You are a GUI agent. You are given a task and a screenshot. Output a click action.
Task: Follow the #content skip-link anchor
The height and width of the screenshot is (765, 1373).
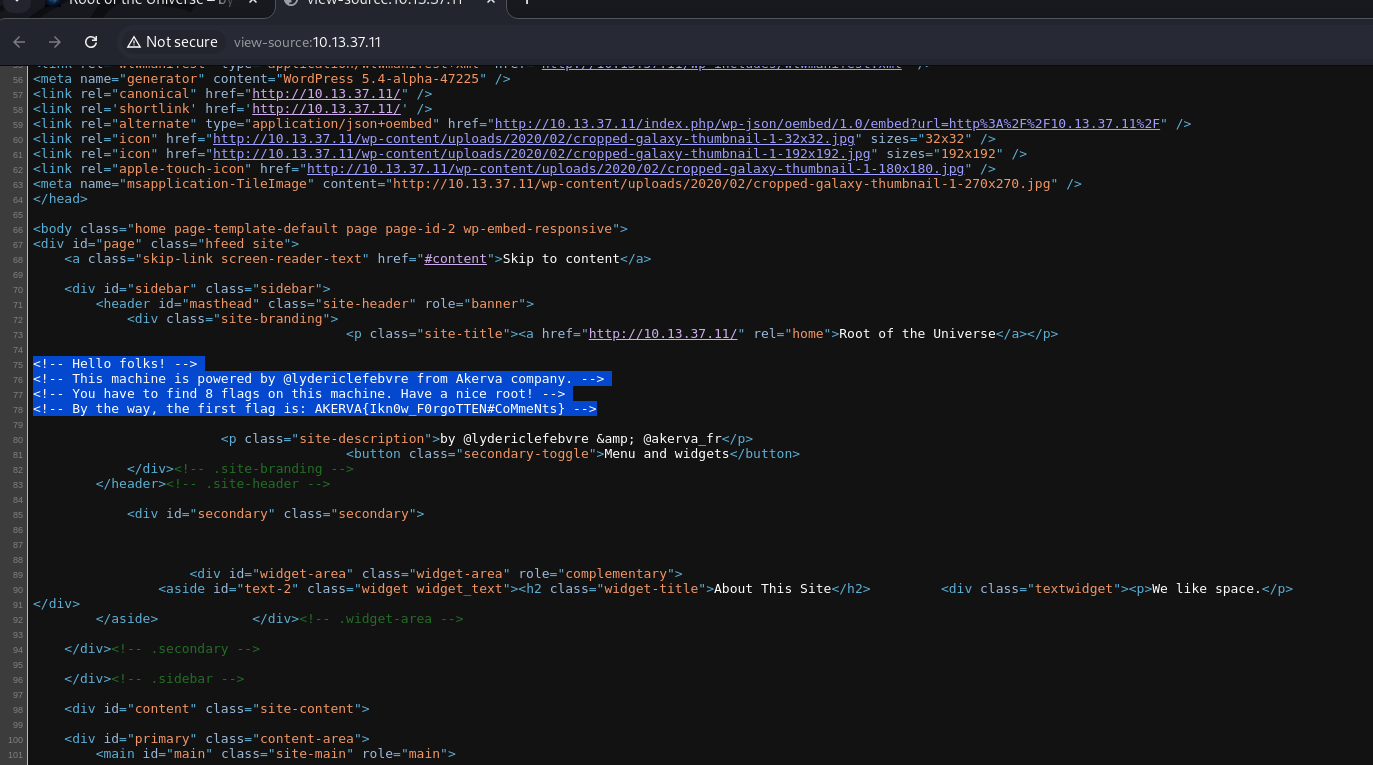(x=455, y=259)
